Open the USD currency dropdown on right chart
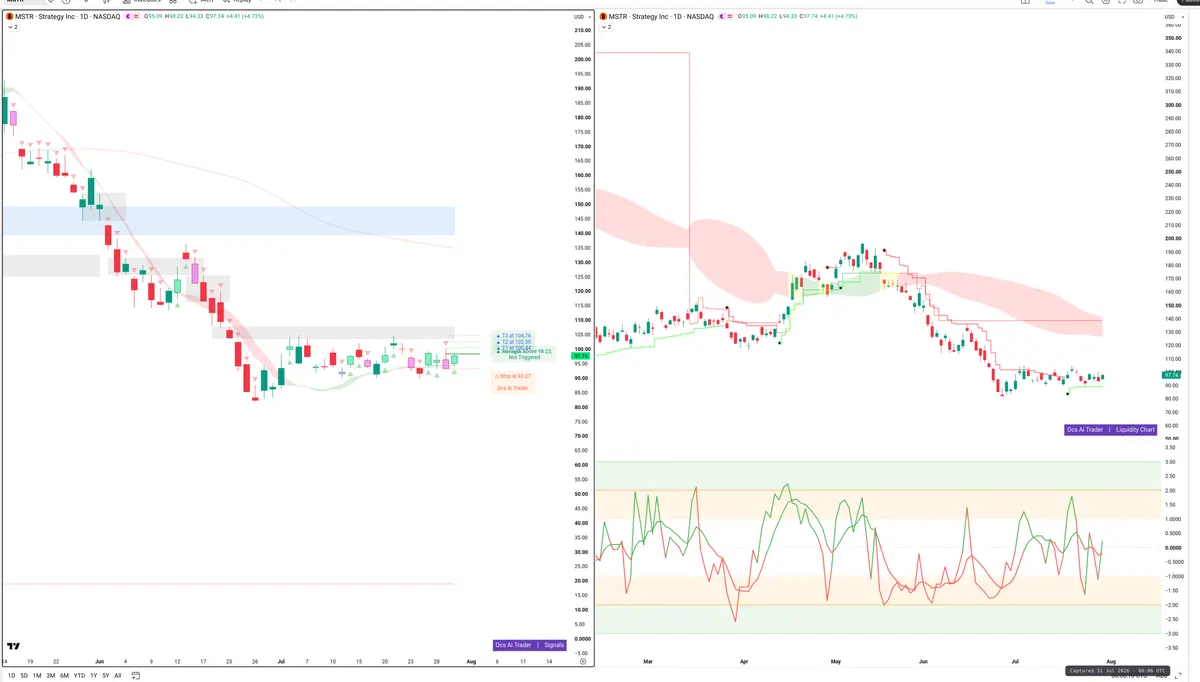 1172,17
